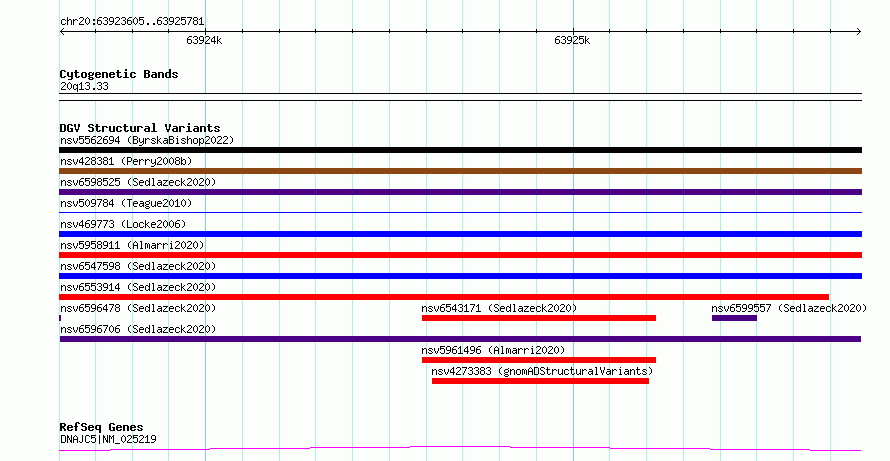Click the ruler's left arrow end
The image size is (890, 461).
[x=62, y=31]
